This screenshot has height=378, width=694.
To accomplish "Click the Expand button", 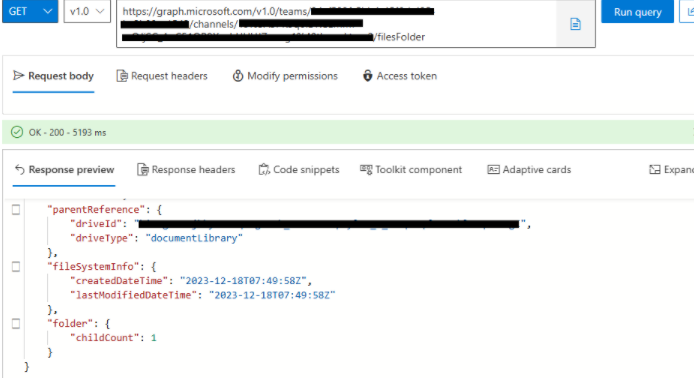I will coord(671,170).
